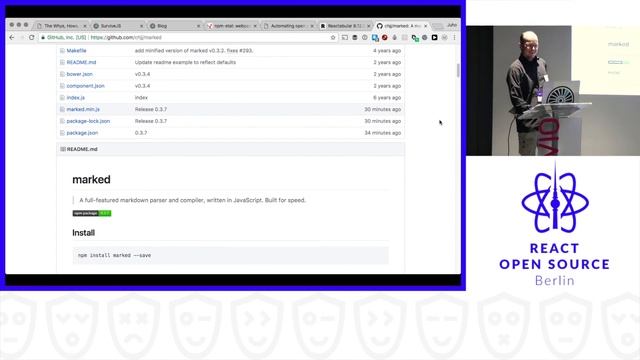Switch to the npm-stat tab
This screenshot has height=360, width=640.
click(232, 26)
